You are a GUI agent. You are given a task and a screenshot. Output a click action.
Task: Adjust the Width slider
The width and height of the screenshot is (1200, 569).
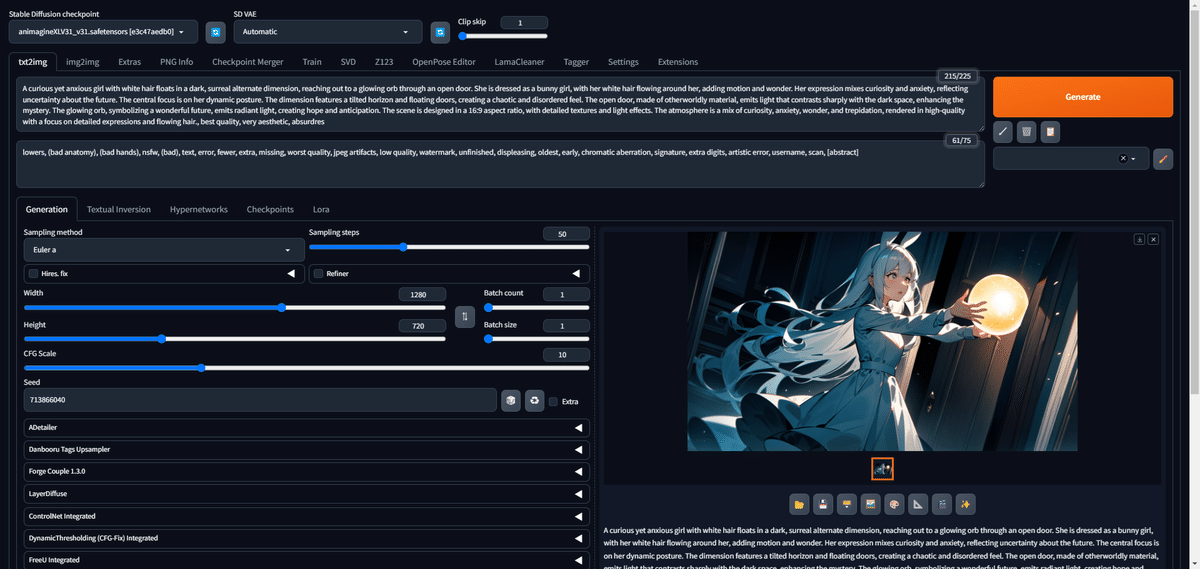pos(235,308)
